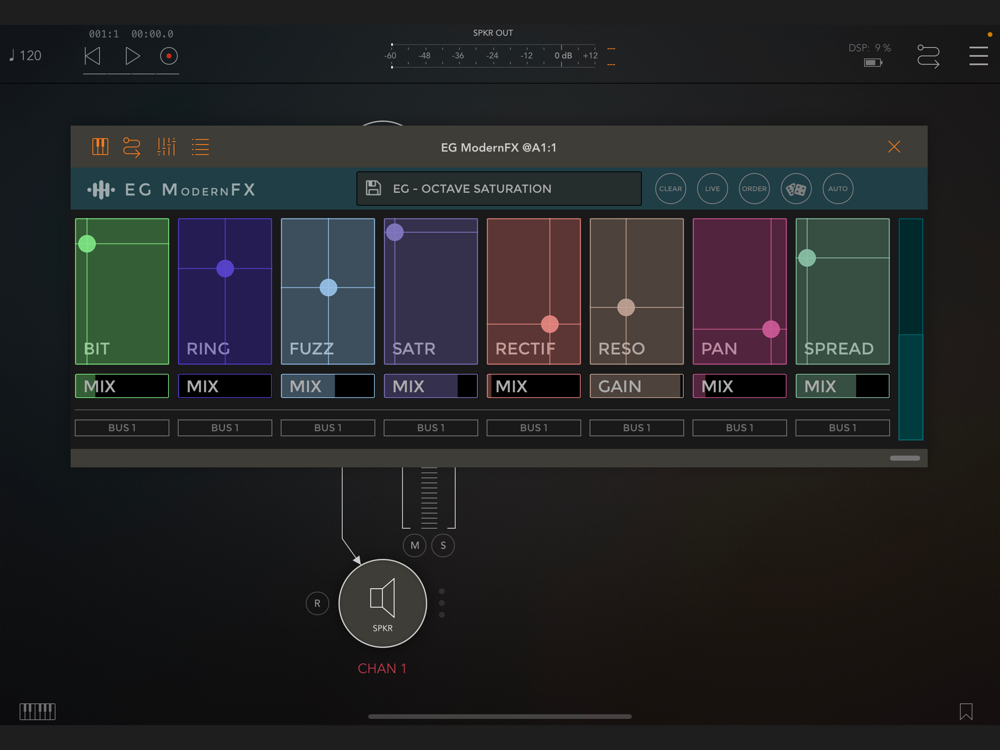Toggle the AUTO button
This screenshot has width=1000, height=750.
[838, 189]
